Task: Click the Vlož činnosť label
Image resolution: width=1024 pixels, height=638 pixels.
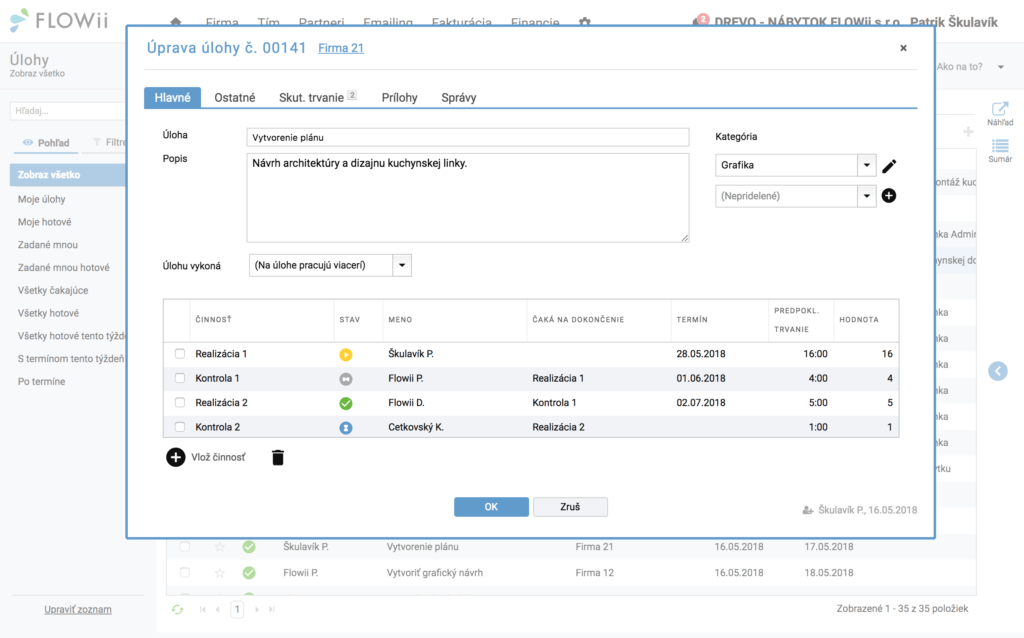Action: [218, 457]
